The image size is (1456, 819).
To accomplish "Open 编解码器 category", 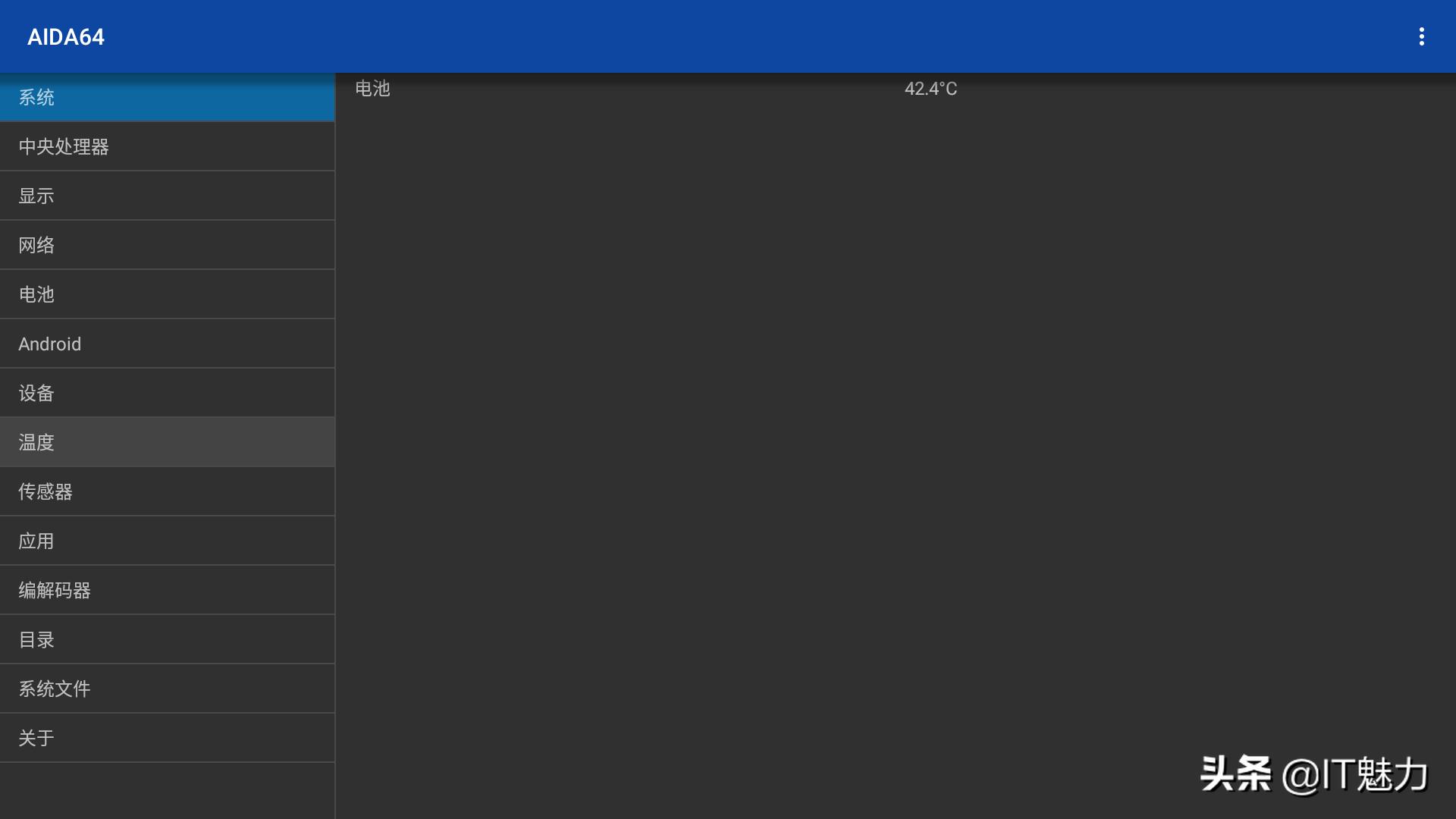I will pyautogui.click(x=167, y=590).
